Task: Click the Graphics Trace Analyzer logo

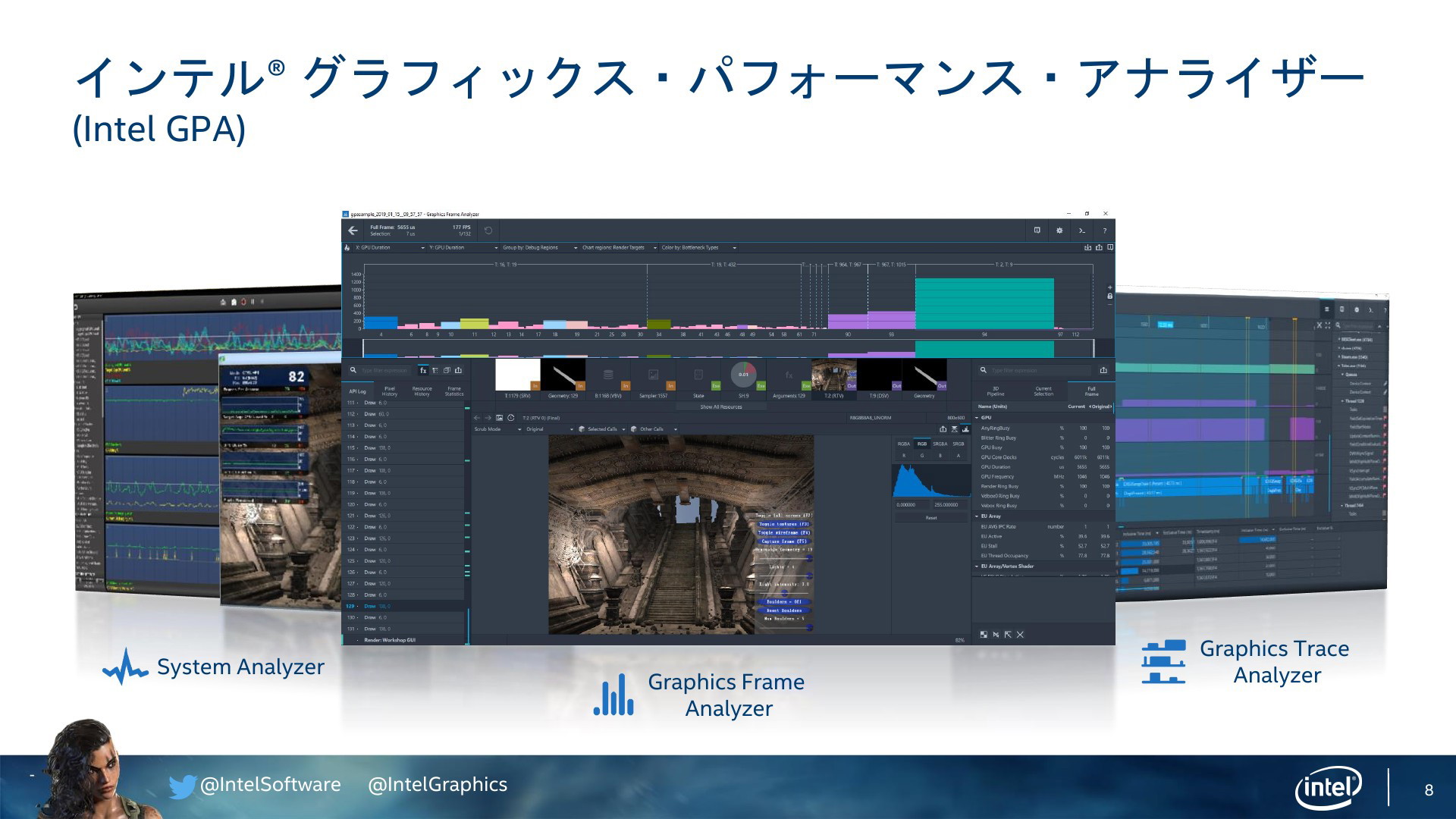Action: (x=1163, y=662)
